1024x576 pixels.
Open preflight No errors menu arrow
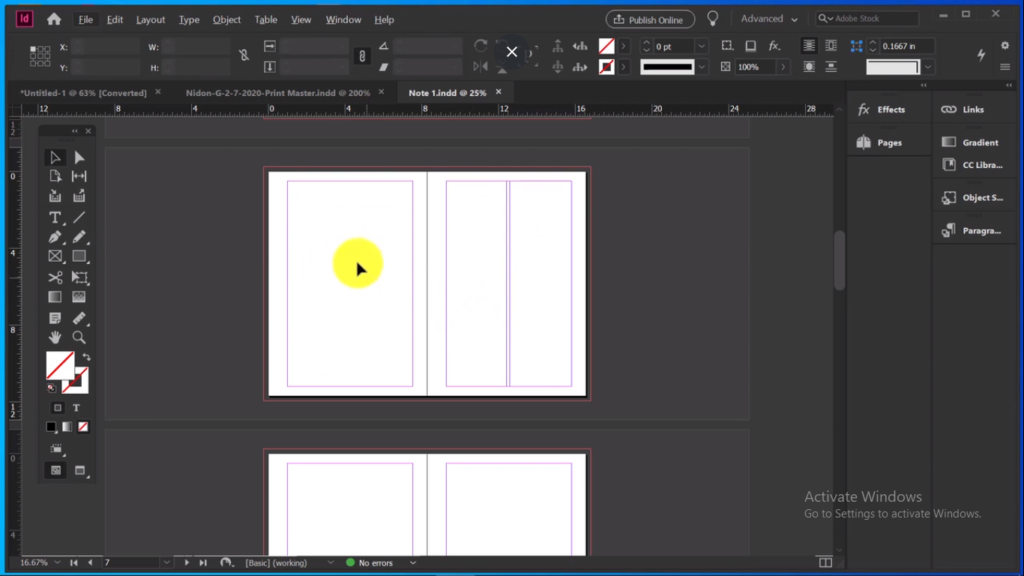click(x=413, y=562)
